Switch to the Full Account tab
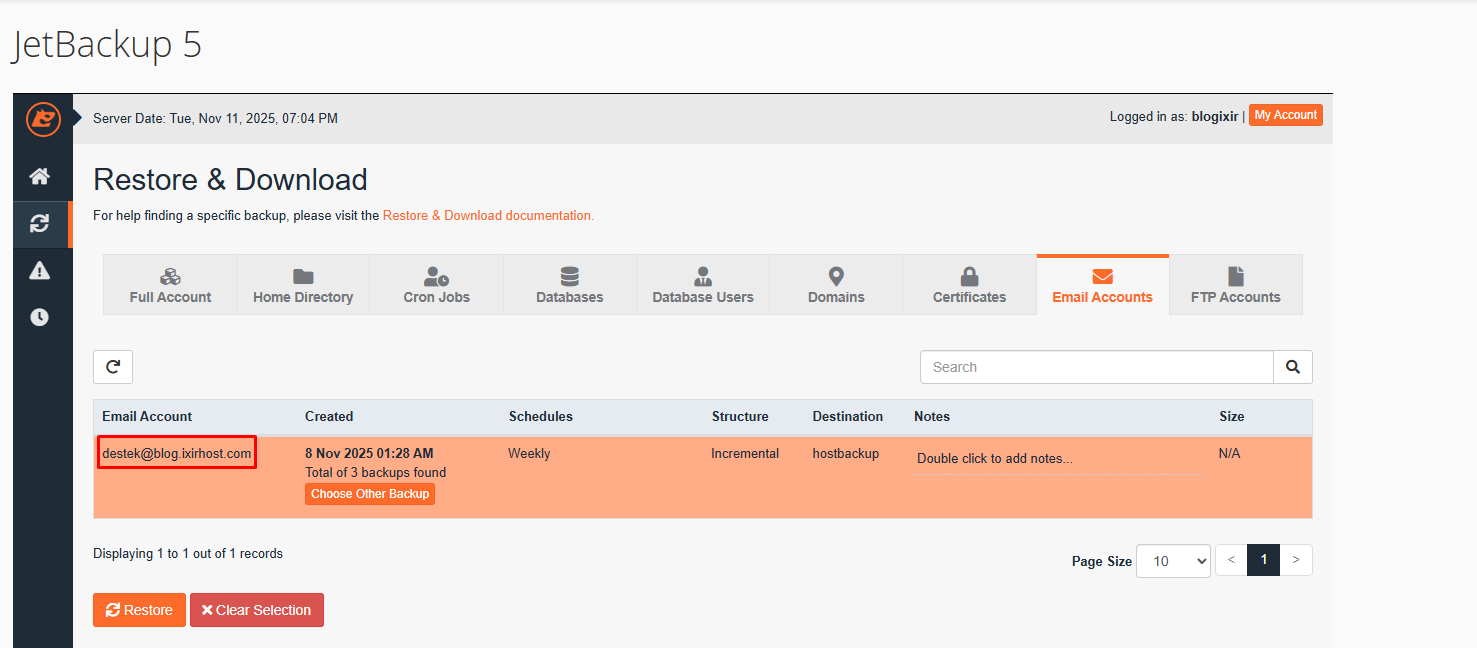Image resolution: width=1477 pixels, height=648 pixels. tap(170, 285)
